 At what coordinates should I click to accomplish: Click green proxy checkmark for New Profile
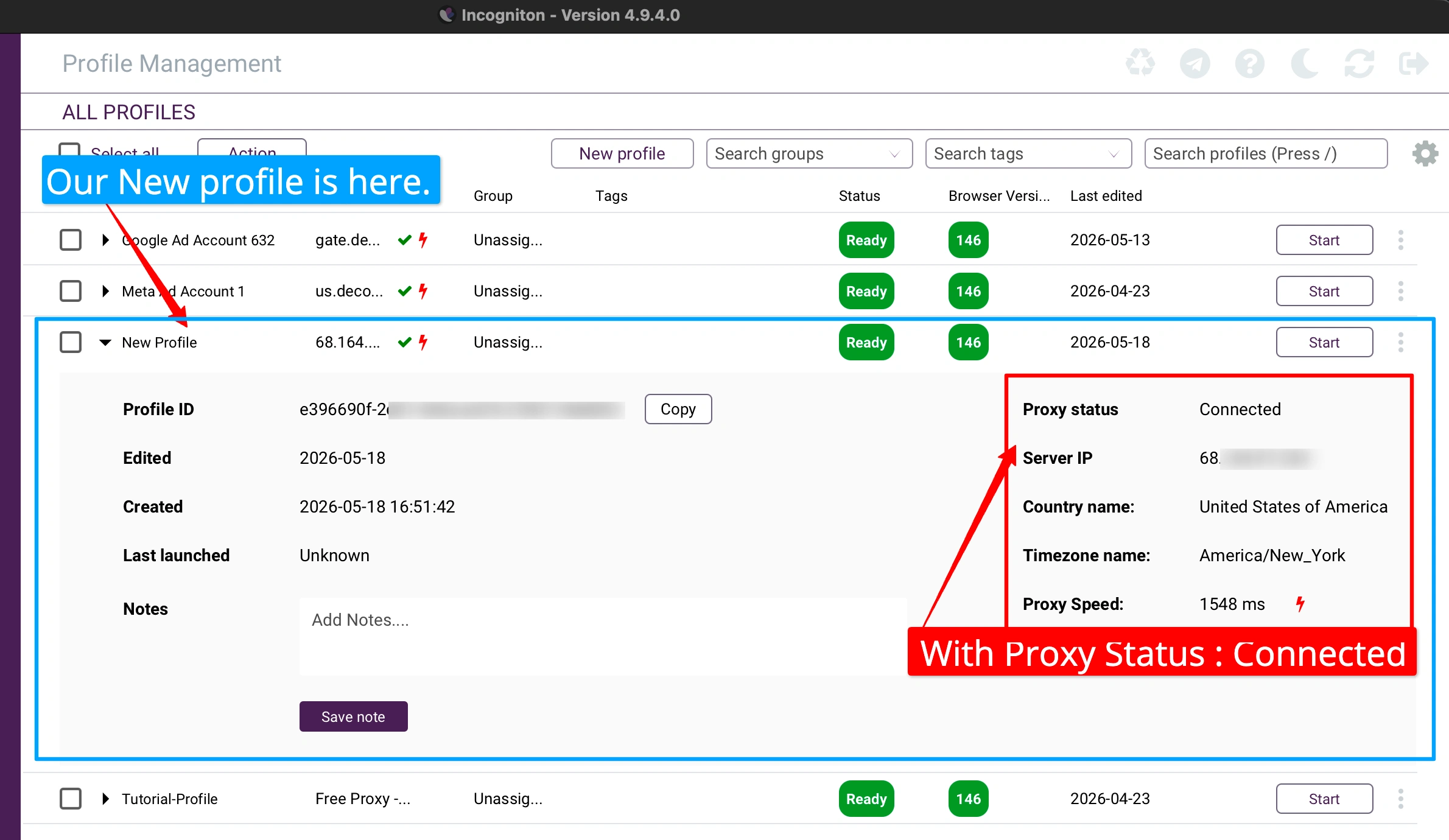click(x=404, y=342)
